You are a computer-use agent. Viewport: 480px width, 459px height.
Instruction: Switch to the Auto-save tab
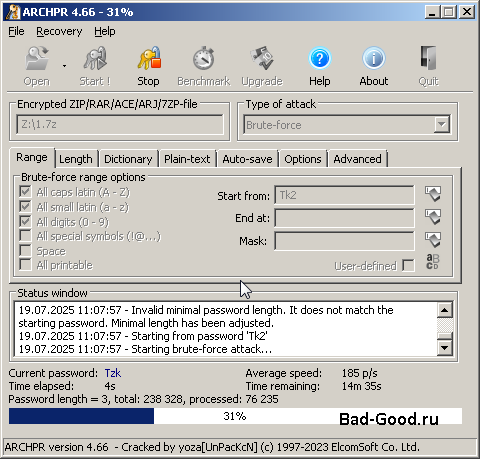coord(247,159)
